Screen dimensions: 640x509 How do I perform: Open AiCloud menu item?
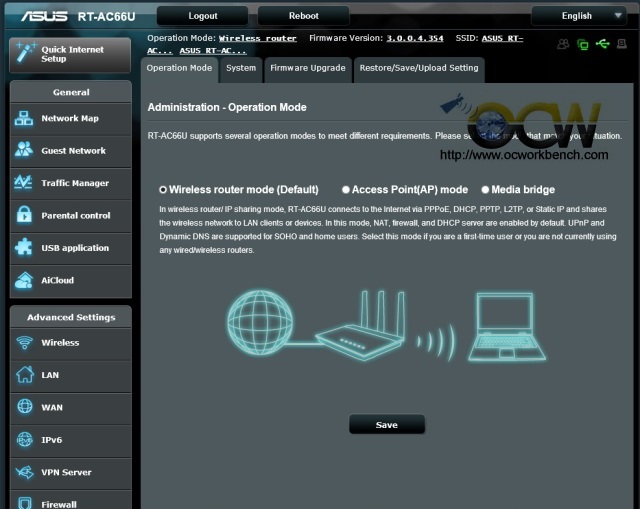point(71,281)
